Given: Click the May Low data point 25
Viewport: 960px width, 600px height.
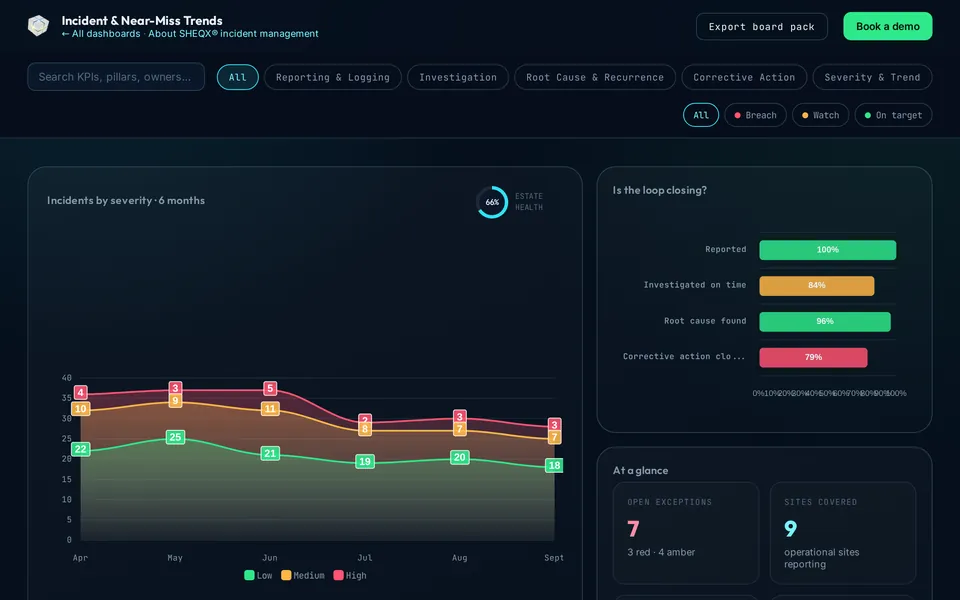Looking at the screenshot, I should tap(175, 437).
